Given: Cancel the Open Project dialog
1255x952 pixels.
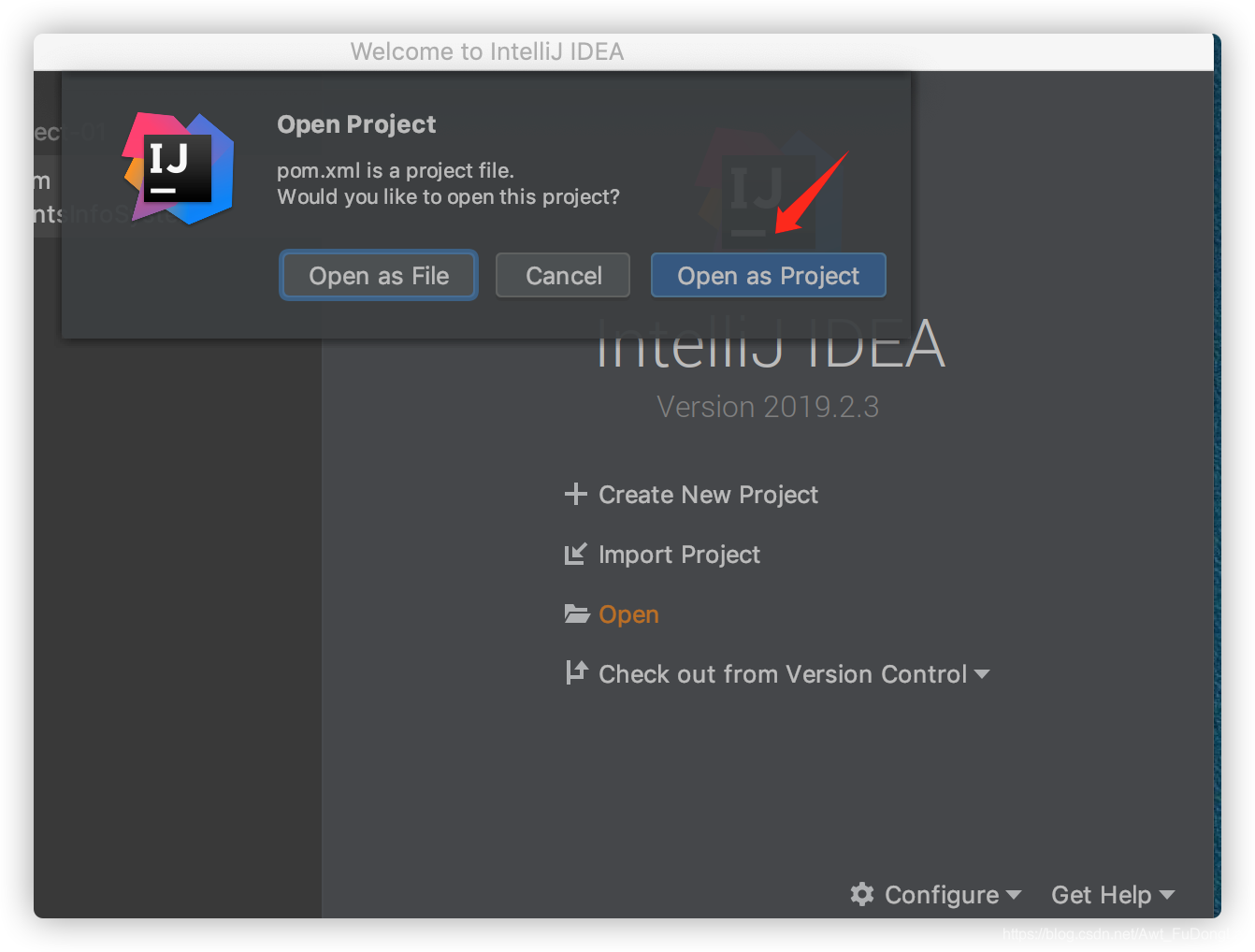Looking at the screenshot, I should pos(563,275).
